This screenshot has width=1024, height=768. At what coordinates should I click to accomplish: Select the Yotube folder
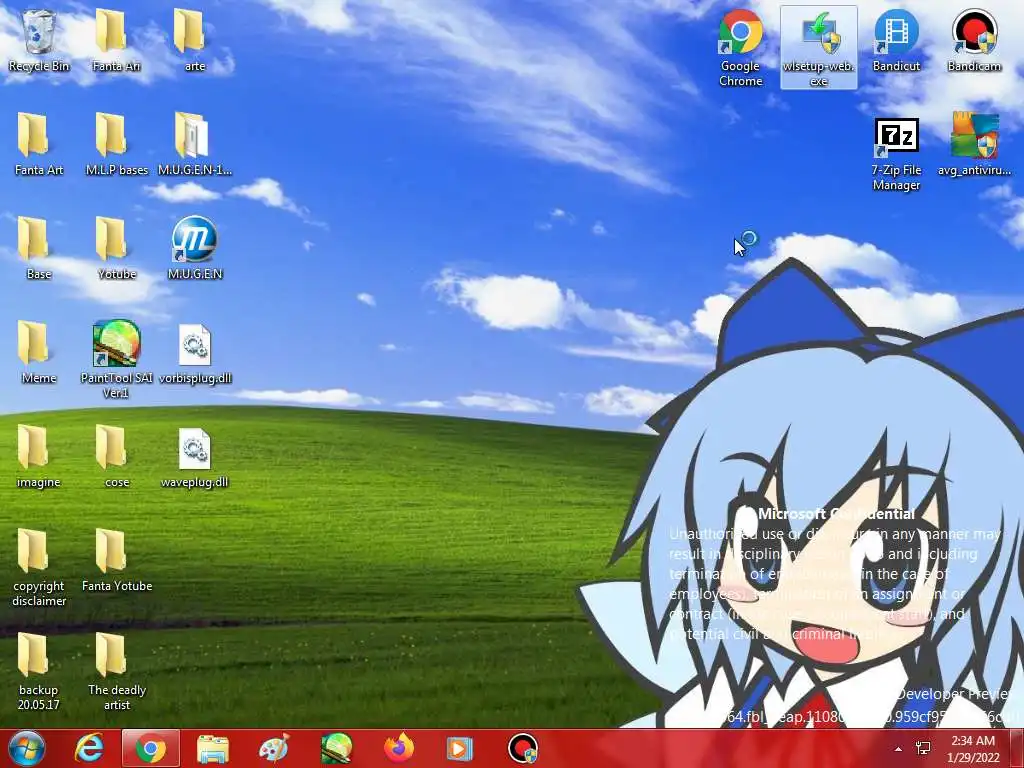tap(116, 248)
